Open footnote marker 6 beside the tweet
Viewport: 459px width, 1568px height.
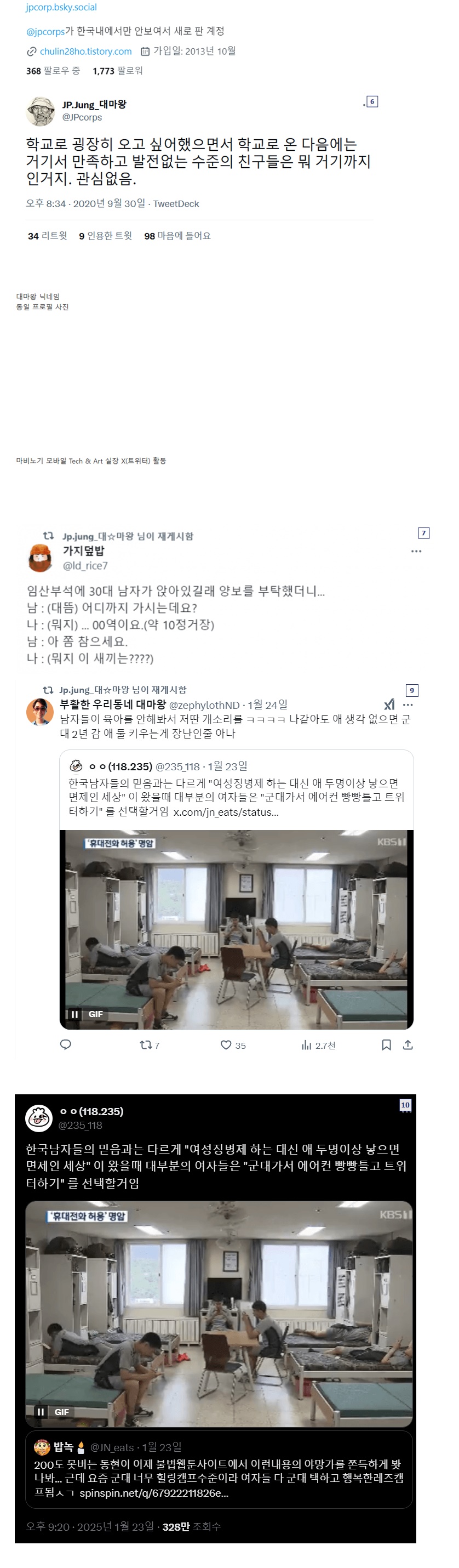pos(372,101)
